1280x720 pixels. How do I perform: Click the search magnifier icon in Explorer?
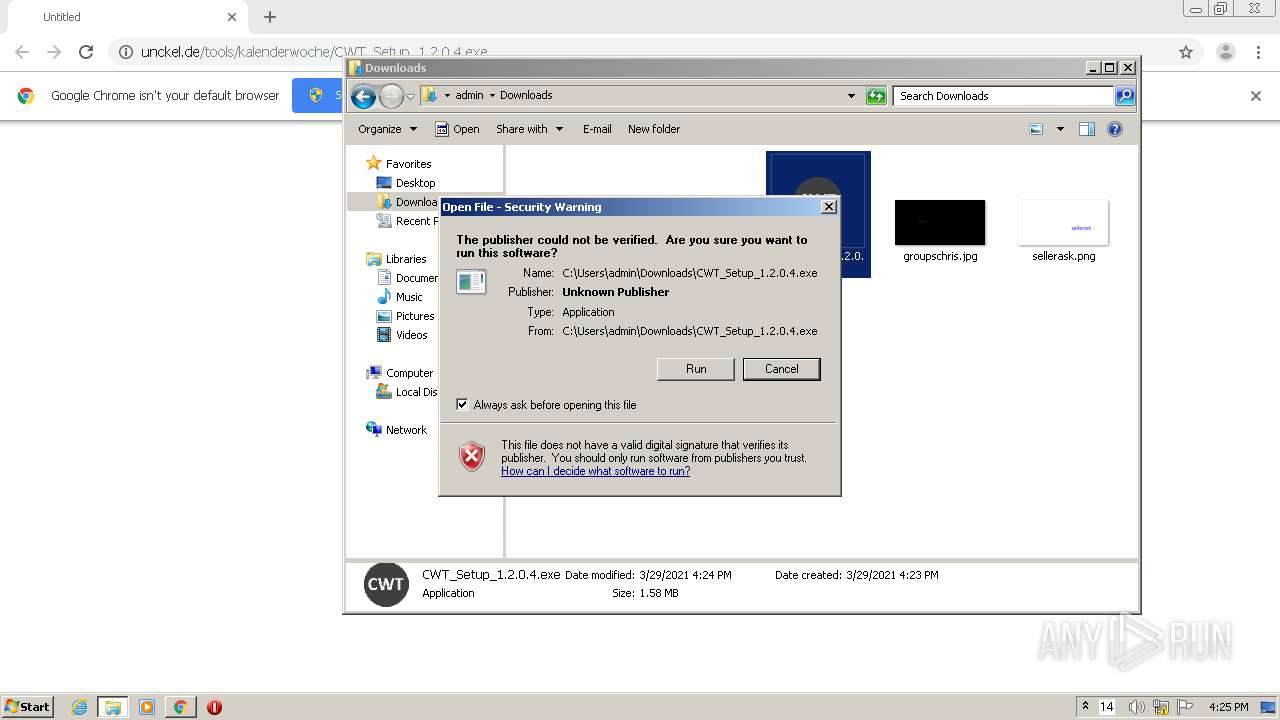click(1125, 96)
